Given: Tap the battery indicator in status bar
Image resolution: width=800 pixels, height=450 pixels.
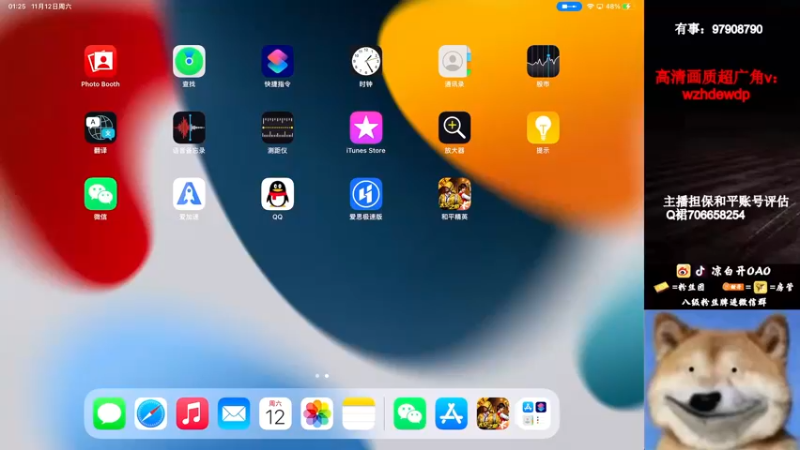Looking at the screenshot, I should pos(626,6).
